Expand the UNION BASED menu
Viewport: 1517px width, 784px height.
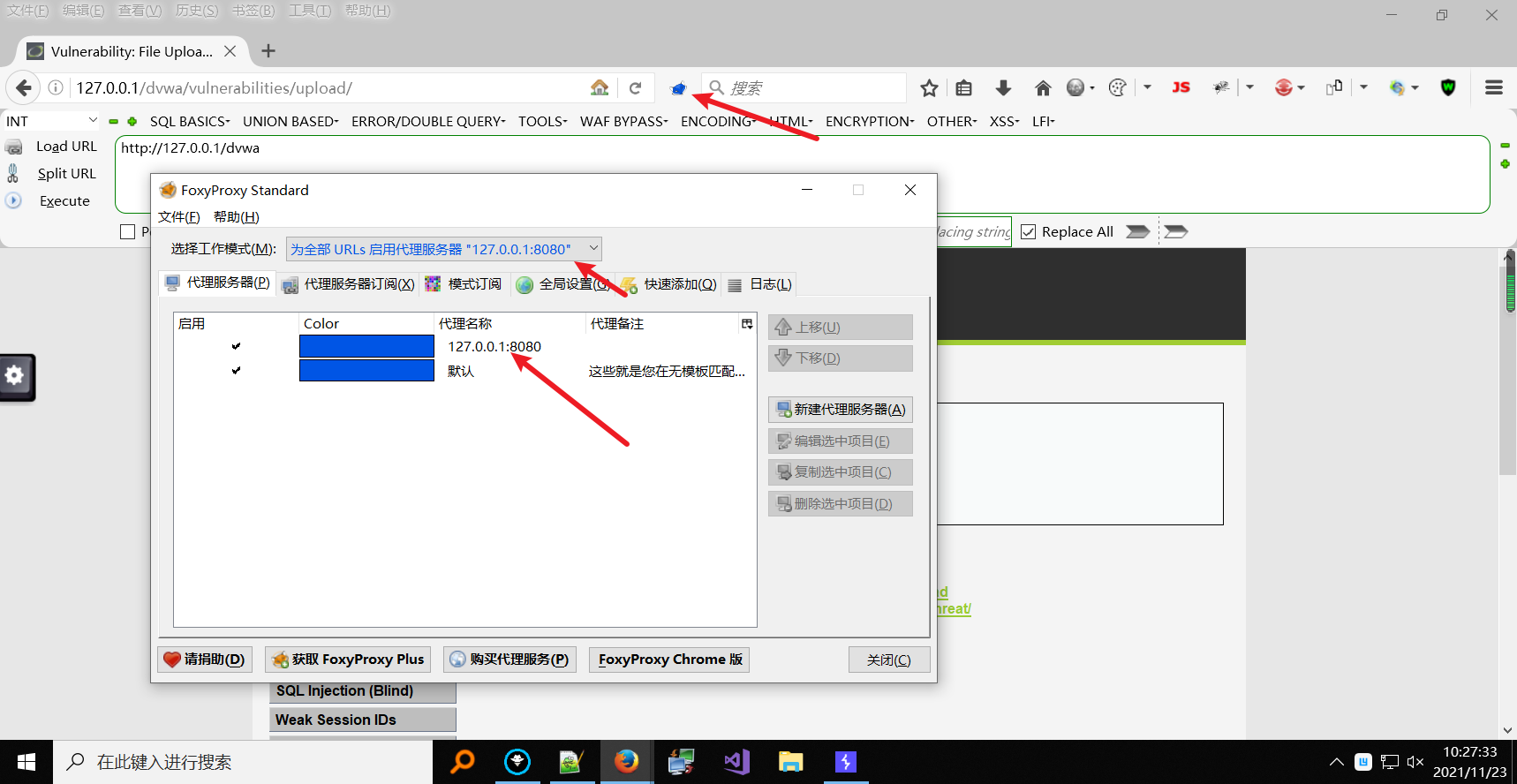(291, 122)
